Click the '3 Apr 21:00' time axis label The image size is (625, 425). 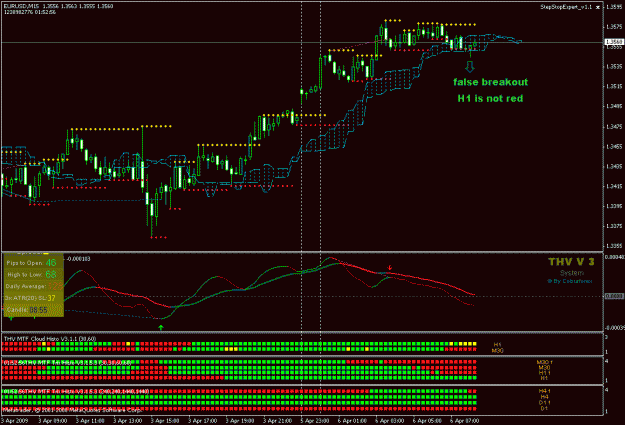[277, 421]
